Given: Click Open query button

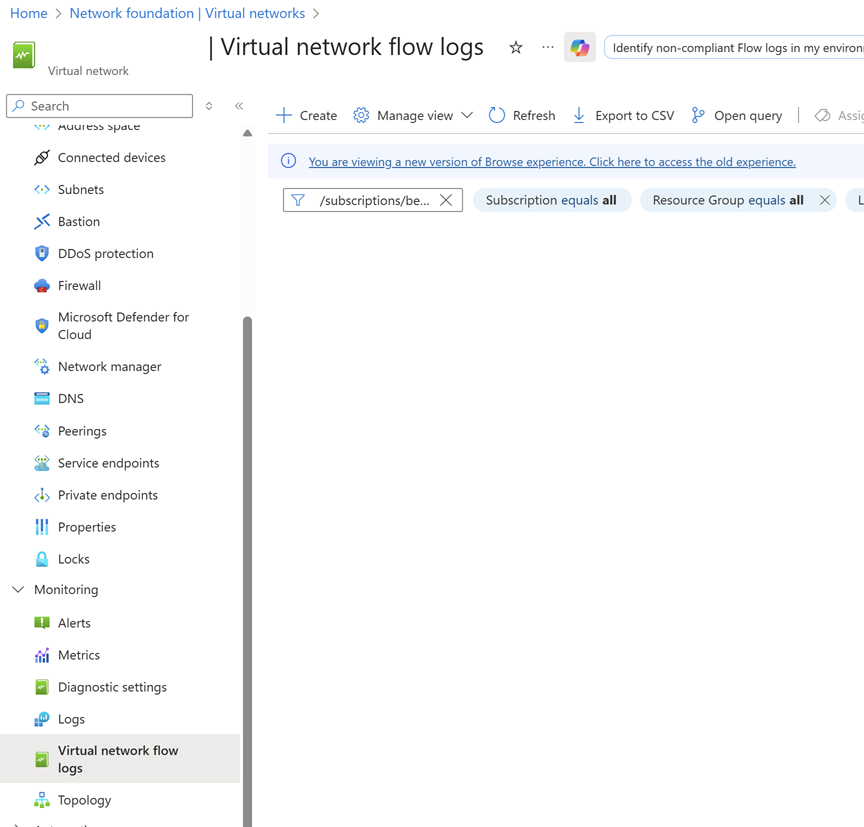Looking at the screenshot, I should (737, 116).
